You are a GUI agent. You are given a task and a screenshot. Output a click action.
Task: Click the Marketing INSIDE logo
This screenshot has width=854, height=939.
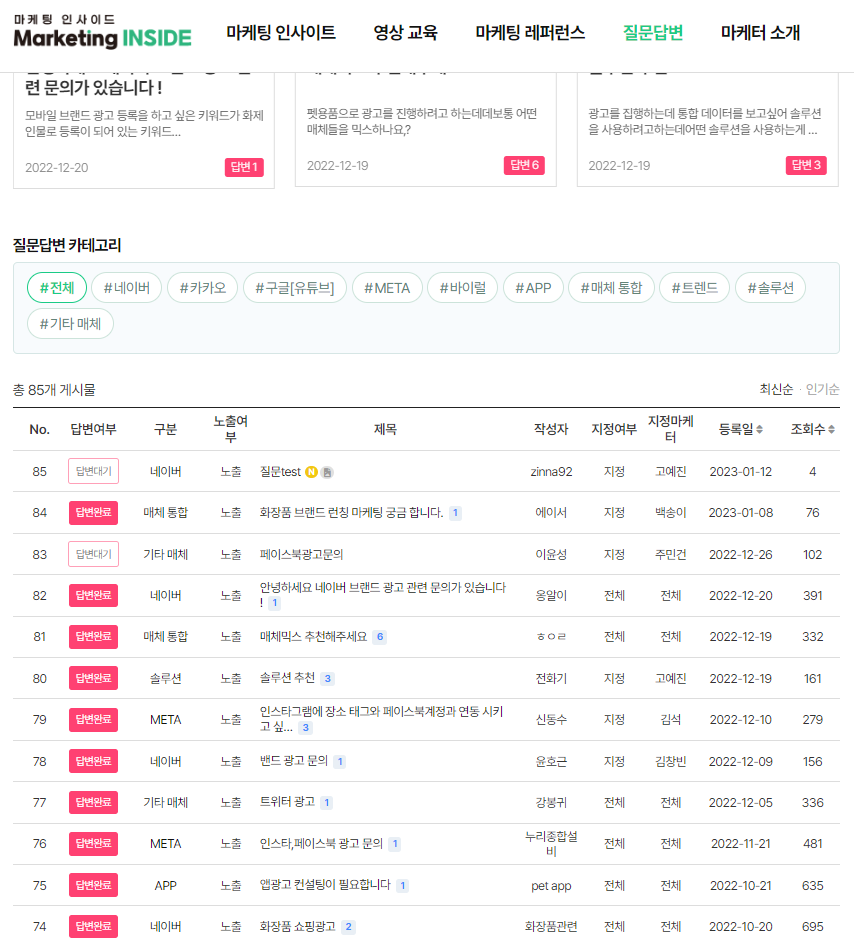(102, 32)
